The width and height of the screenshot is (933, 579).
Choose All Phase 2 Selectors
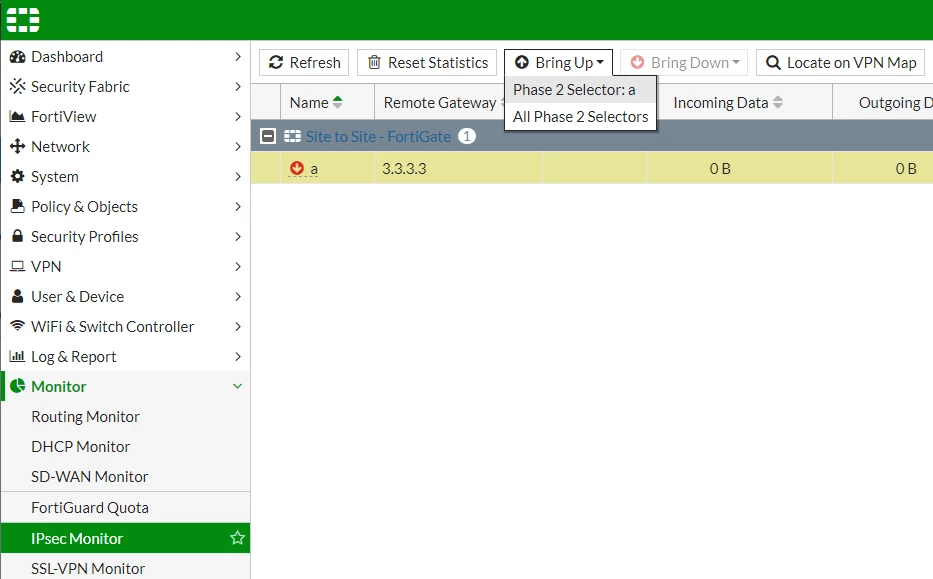click(580, 117)
